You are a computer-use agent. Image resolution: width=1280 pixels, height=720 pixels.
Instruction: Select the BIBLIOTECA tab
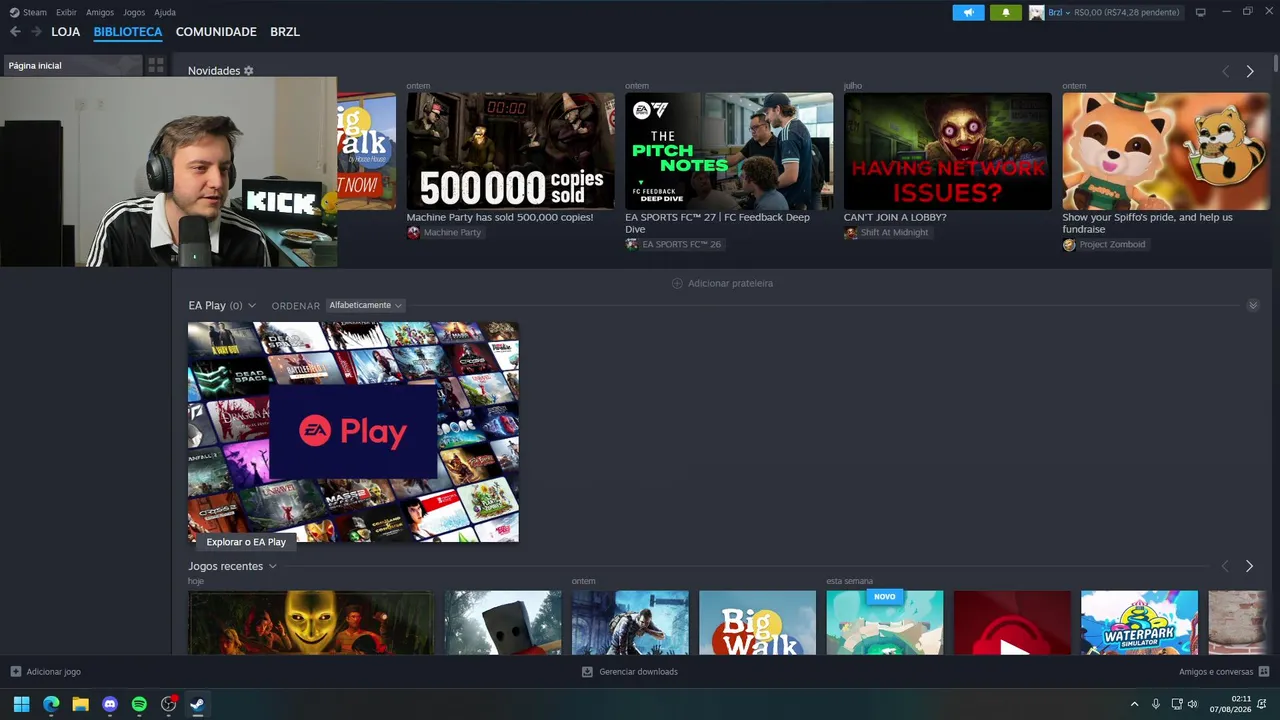[x=128, y=32]
